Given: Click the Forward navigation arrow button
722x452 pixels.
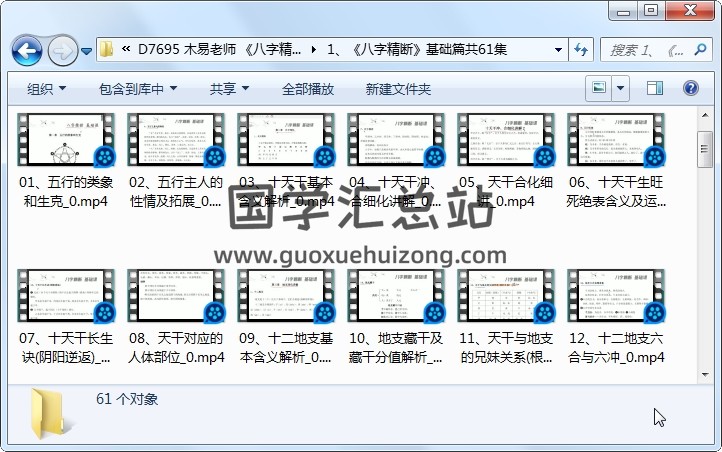Looking at the screenshot, I should click(62, 49).
